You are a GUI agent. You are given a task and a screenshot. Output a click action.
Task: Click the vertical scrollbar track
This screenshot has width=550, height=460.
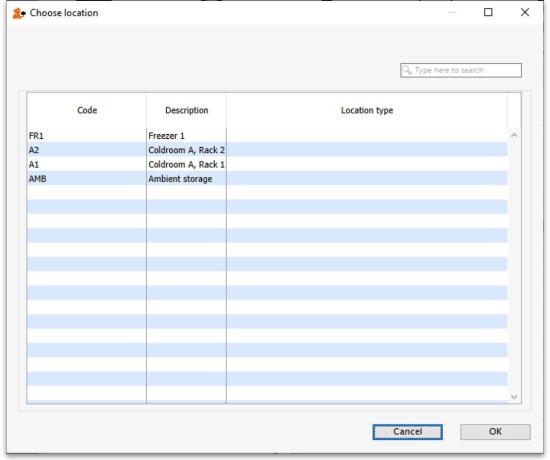[514, 266]
